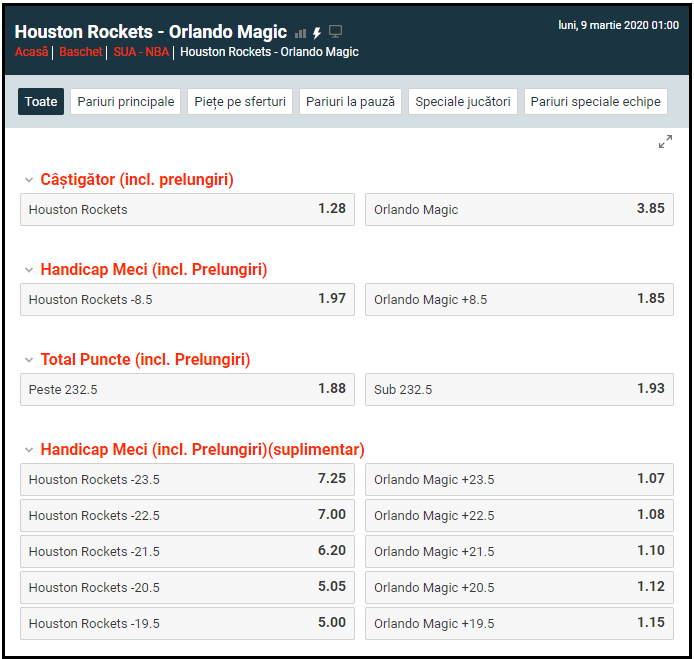Open the Baschet breadcrumb link
The height and width of the screenshot is (659, 694).
pyautogui.click(x=80, y=52)
